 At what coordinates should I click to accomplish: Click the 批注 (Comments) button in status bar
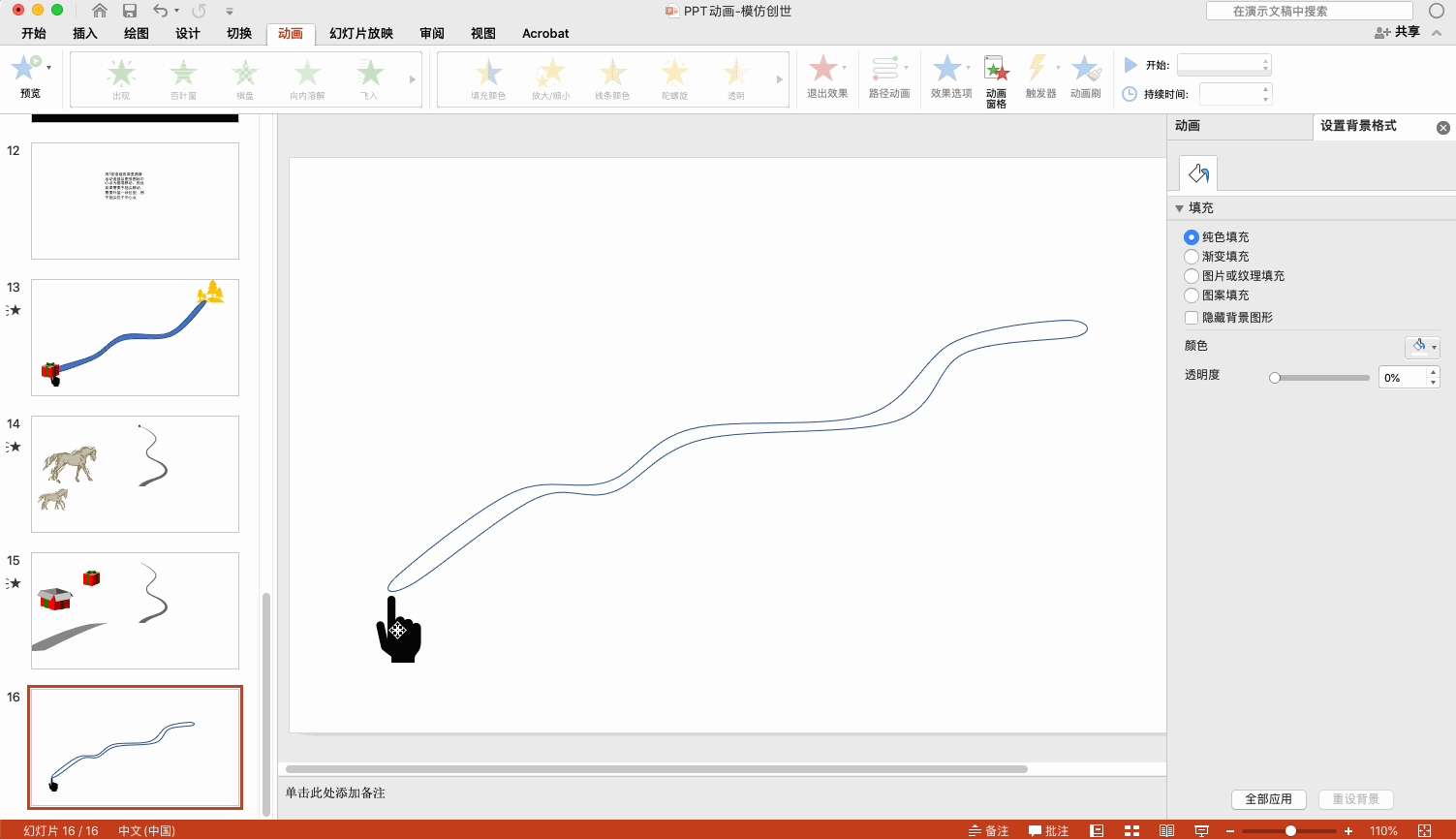pos(1049,830)
